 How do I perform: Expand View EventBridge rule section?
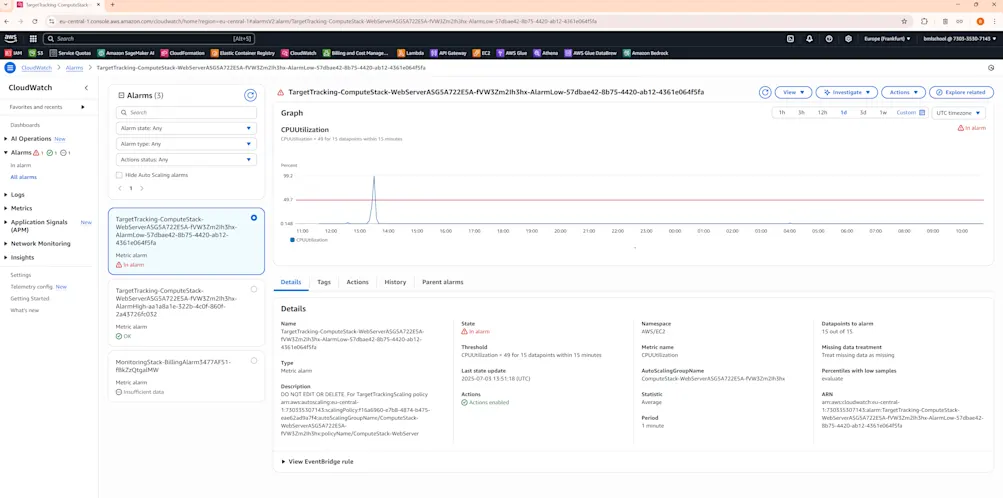pyautogui.click(x=317, y=462)
